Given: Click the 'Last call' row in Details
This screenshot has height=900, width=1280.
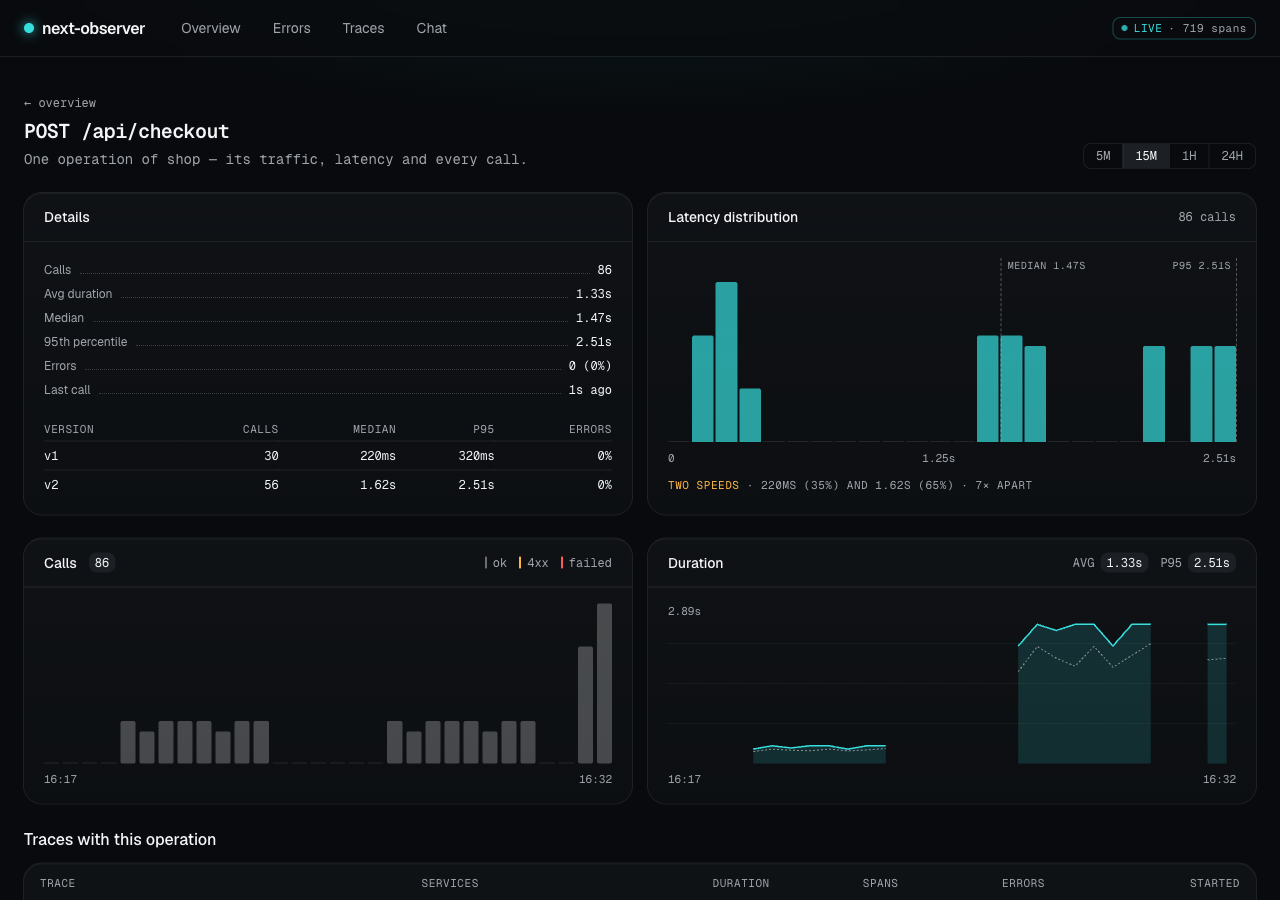Looking at the screenshot, I should (328, 390).
